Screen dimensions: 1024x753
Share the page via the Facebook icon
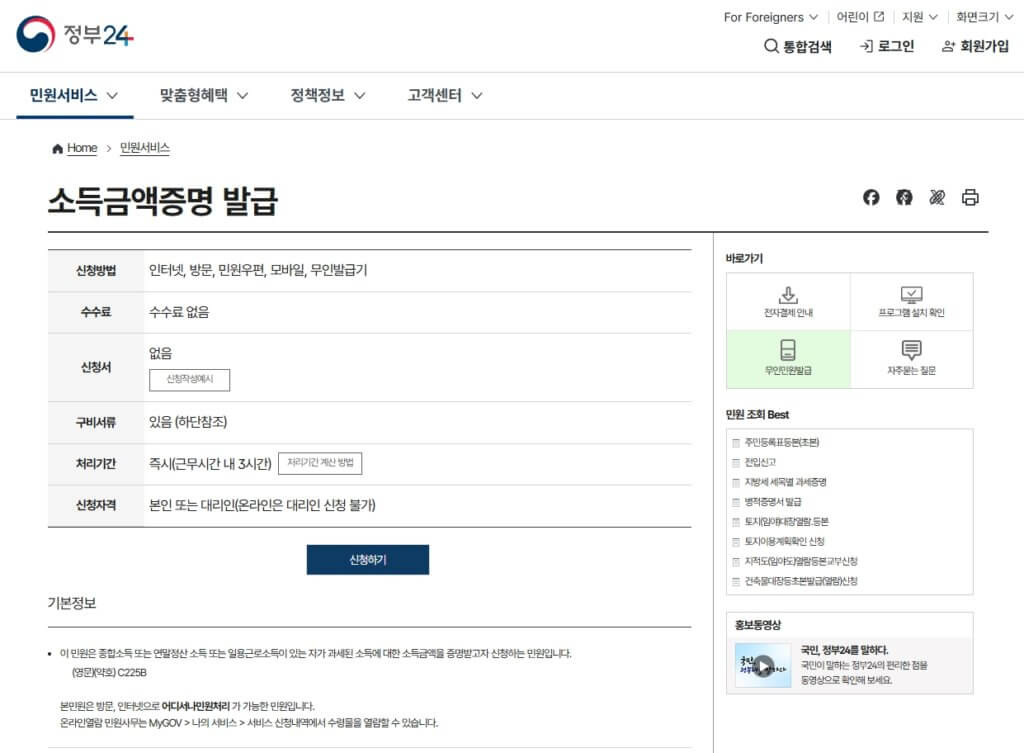coord(870,198)
